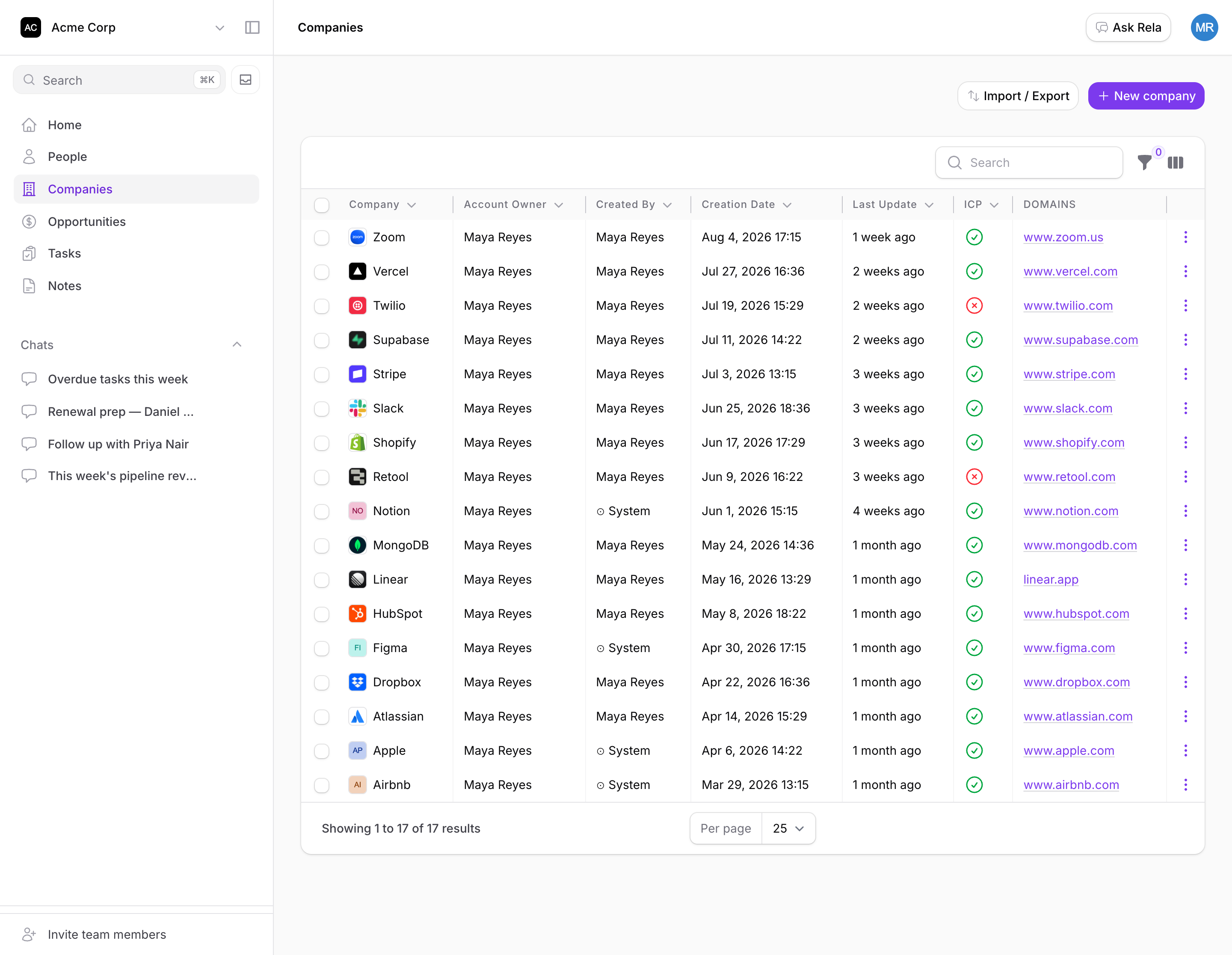Select the Zoom row checkbox
Screen dimensions: 1232x955
[x=322, y=238]
